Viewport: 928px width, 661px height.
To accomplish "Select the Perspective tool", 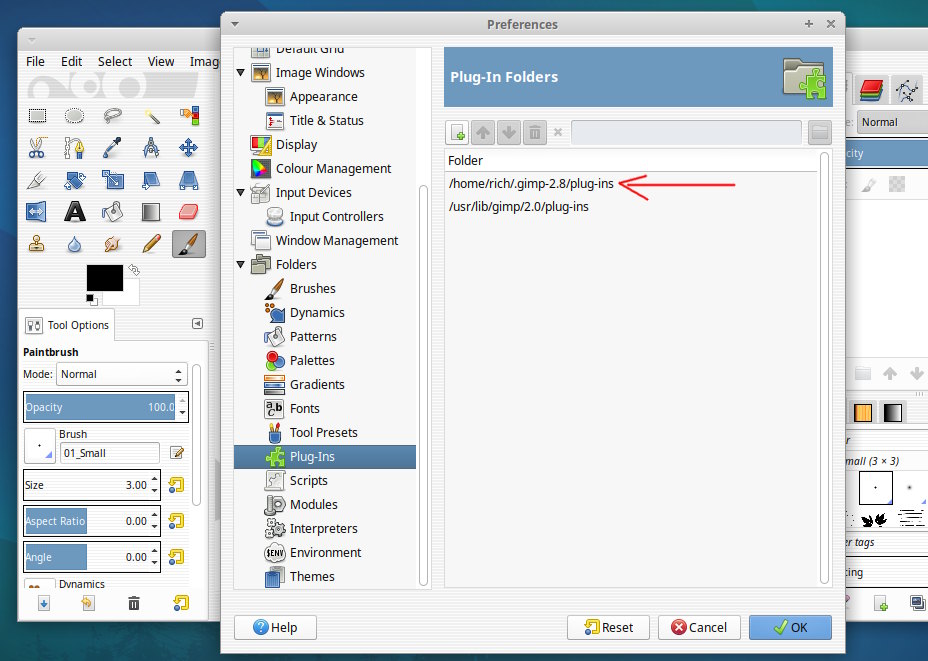I will click(189, 179).
